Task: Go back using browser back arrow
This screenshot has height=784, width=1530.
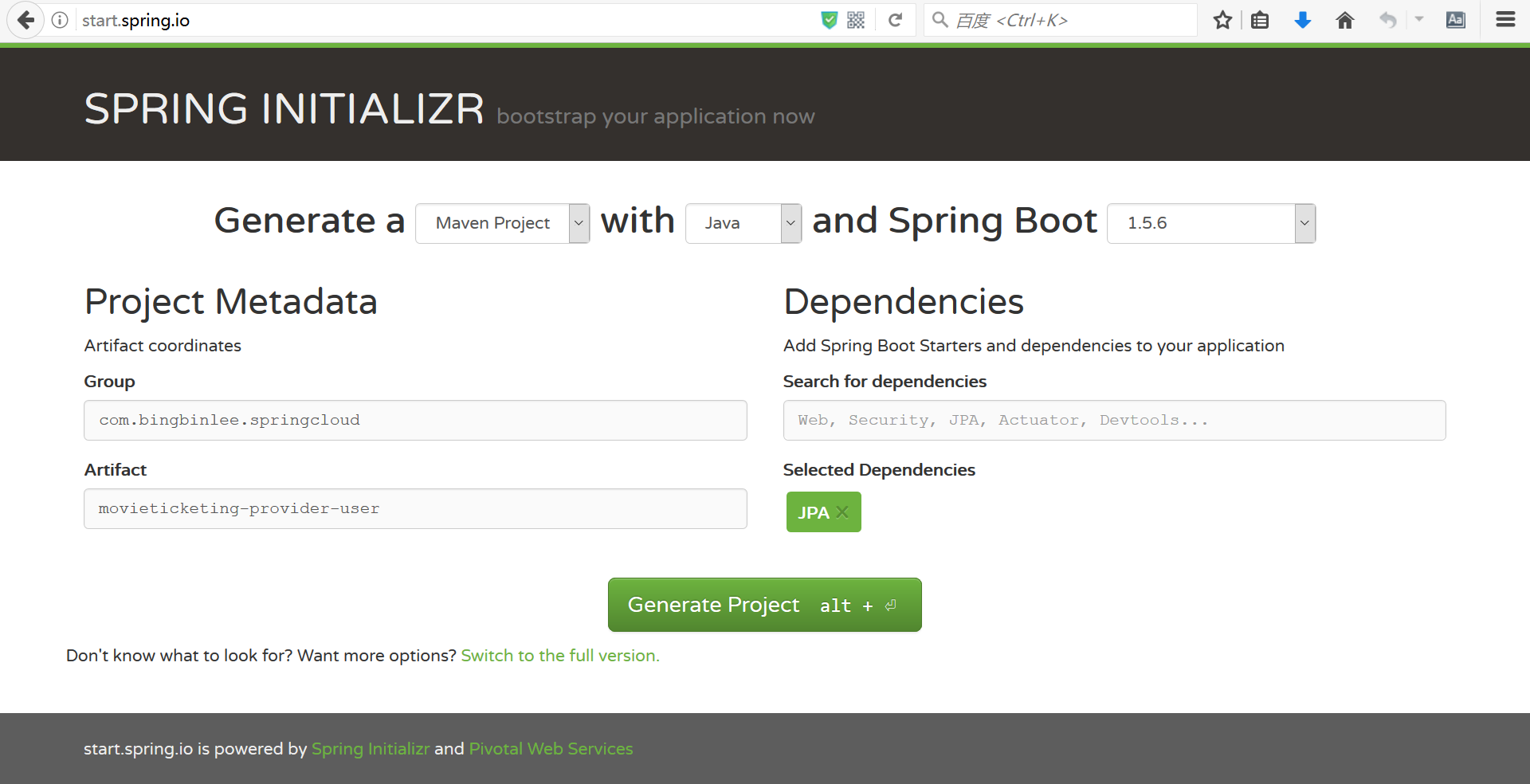Action: click(25, 20)
